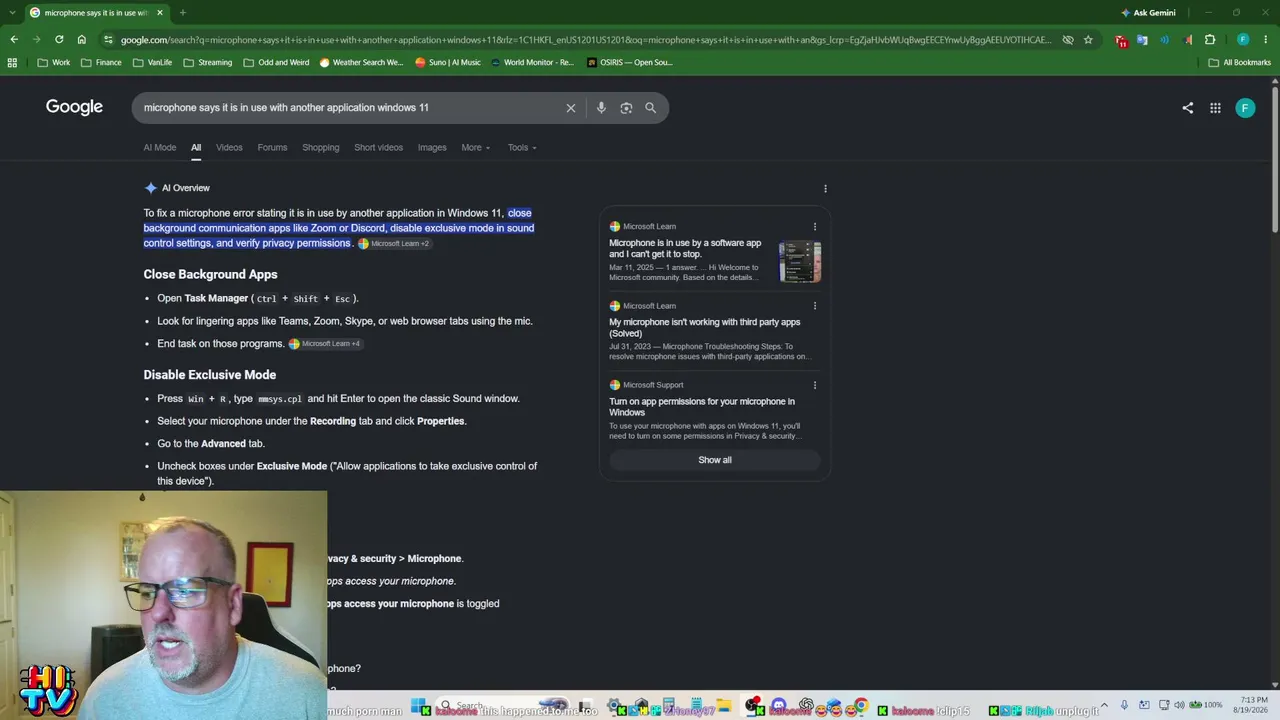Viewport: 1280px width, 720px height.
Task: Reload the current page
Action: point(59,40)
